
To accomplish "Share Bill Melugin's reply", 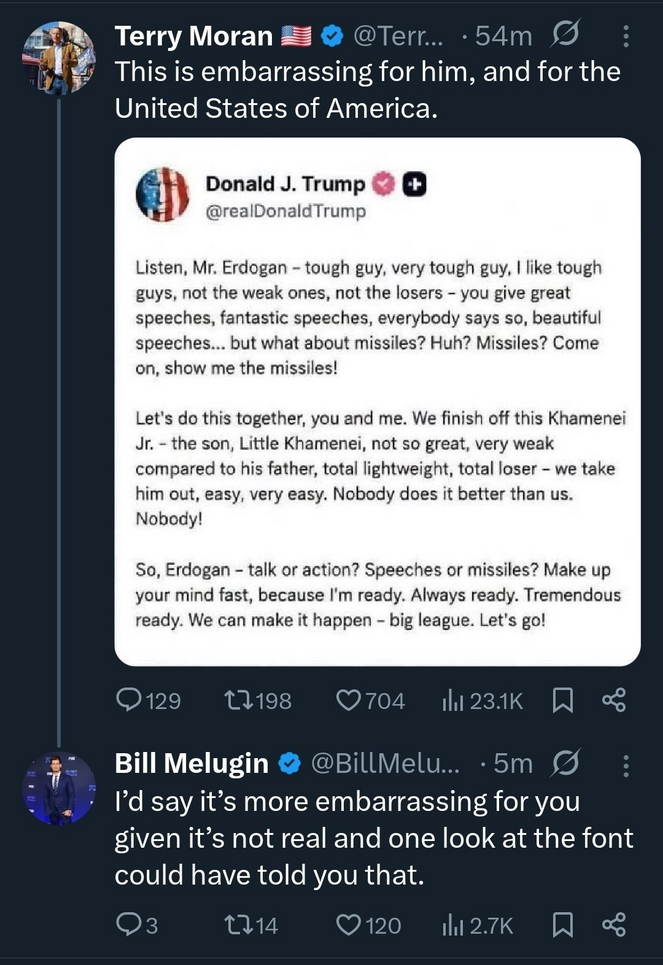I will click(613, 926).
